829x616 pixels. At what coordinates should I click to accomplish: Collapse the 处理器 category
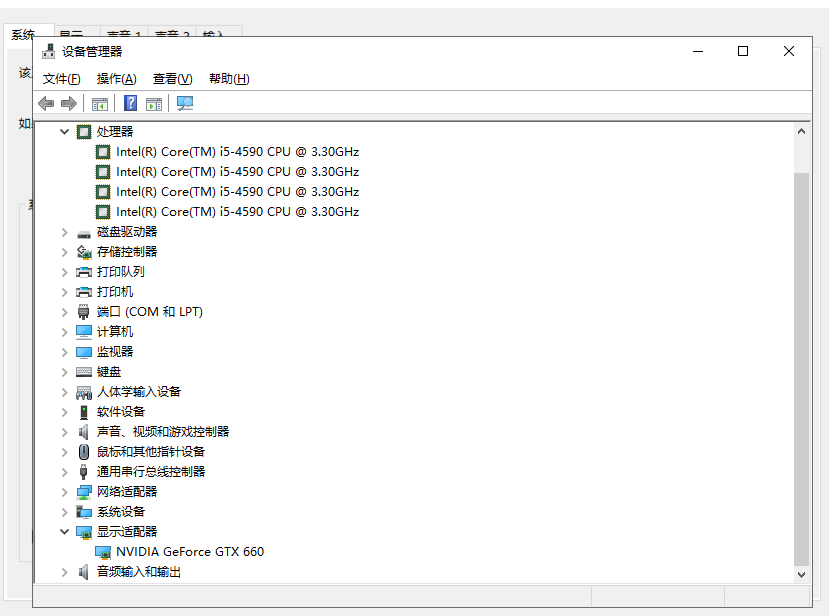coord(65,132)
